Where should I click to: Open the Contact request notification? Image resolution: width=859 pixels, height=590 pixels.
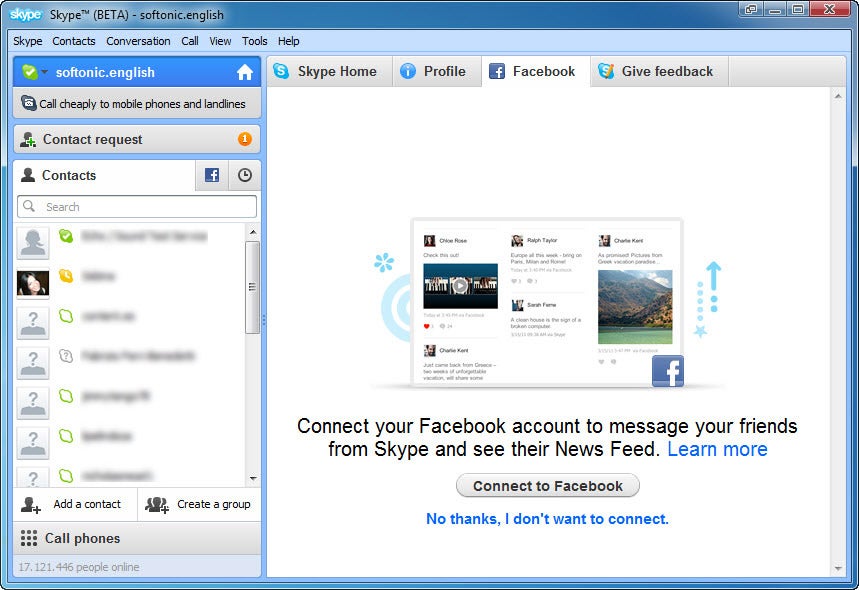point(137,139)
